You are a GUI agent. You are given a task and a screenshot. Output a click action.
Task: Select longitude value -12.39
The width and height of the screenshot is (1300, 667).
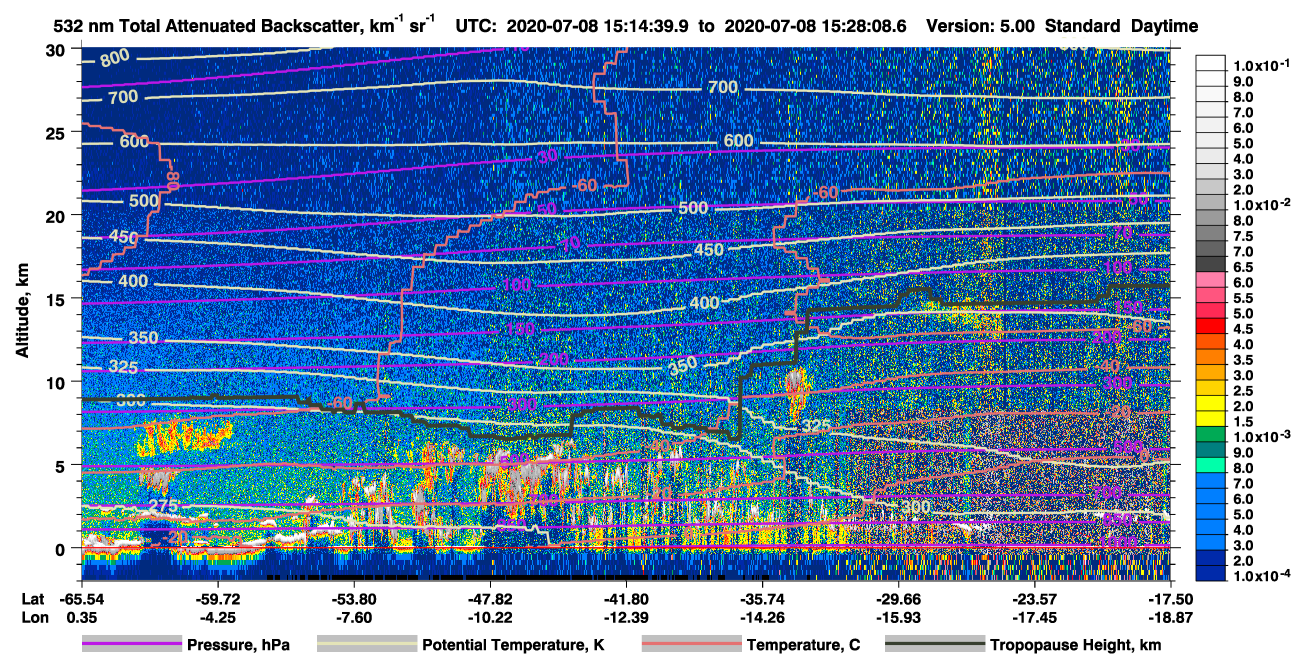(625, 618)
